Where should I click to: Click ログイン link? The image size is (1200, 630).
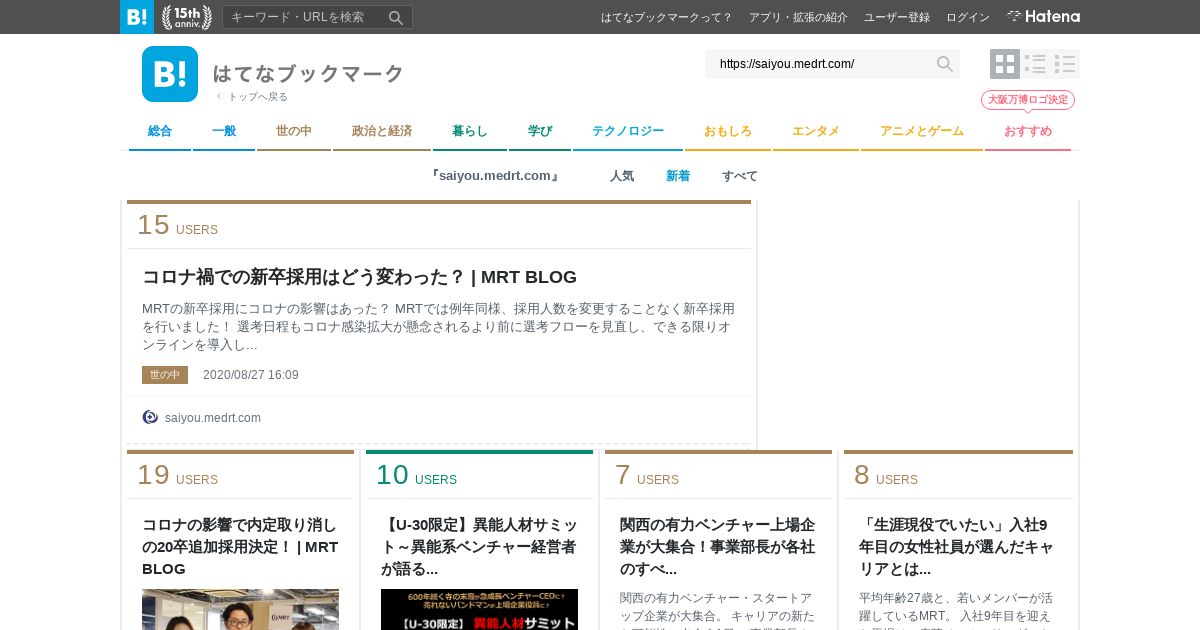click(968, 17)
